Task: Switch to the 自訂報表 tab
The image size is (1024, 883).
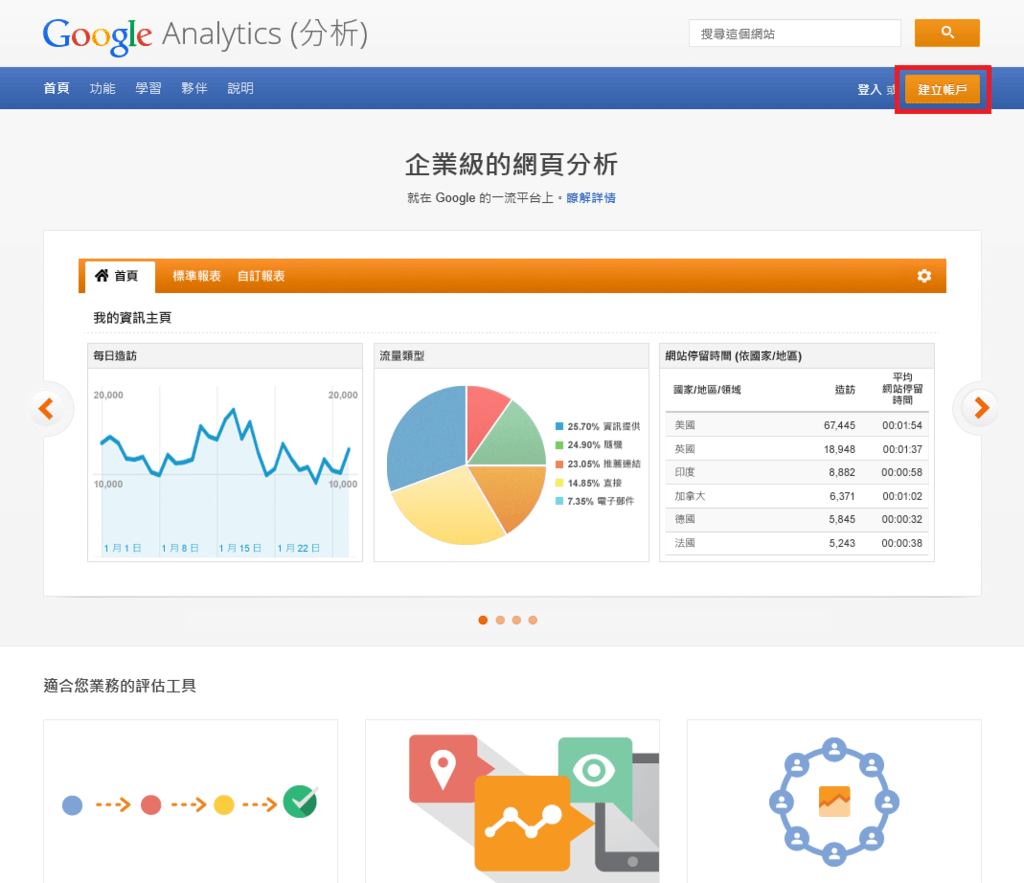Action: coord(261,276)
